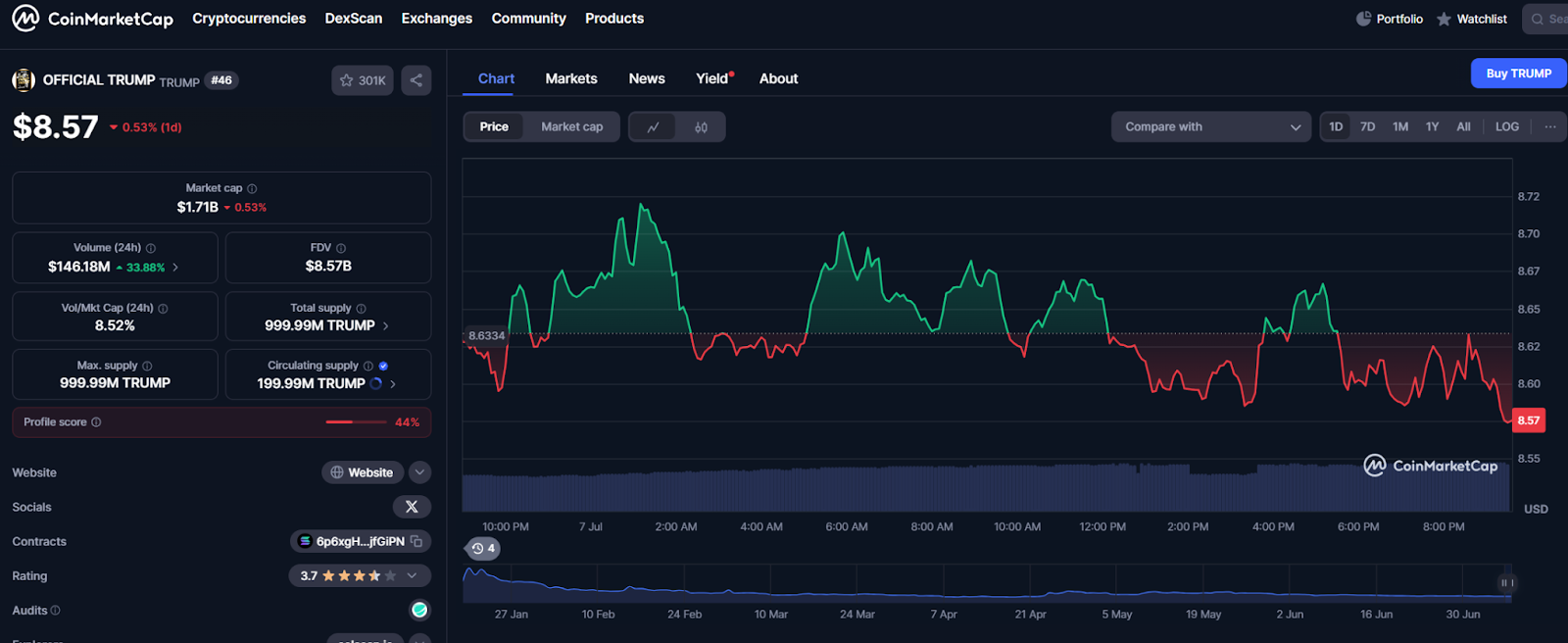Image resolution: width=1568 pixels, height=643 pixels.
Task: Click the chart events badge showing 4
Action: [x=482, y=548]
